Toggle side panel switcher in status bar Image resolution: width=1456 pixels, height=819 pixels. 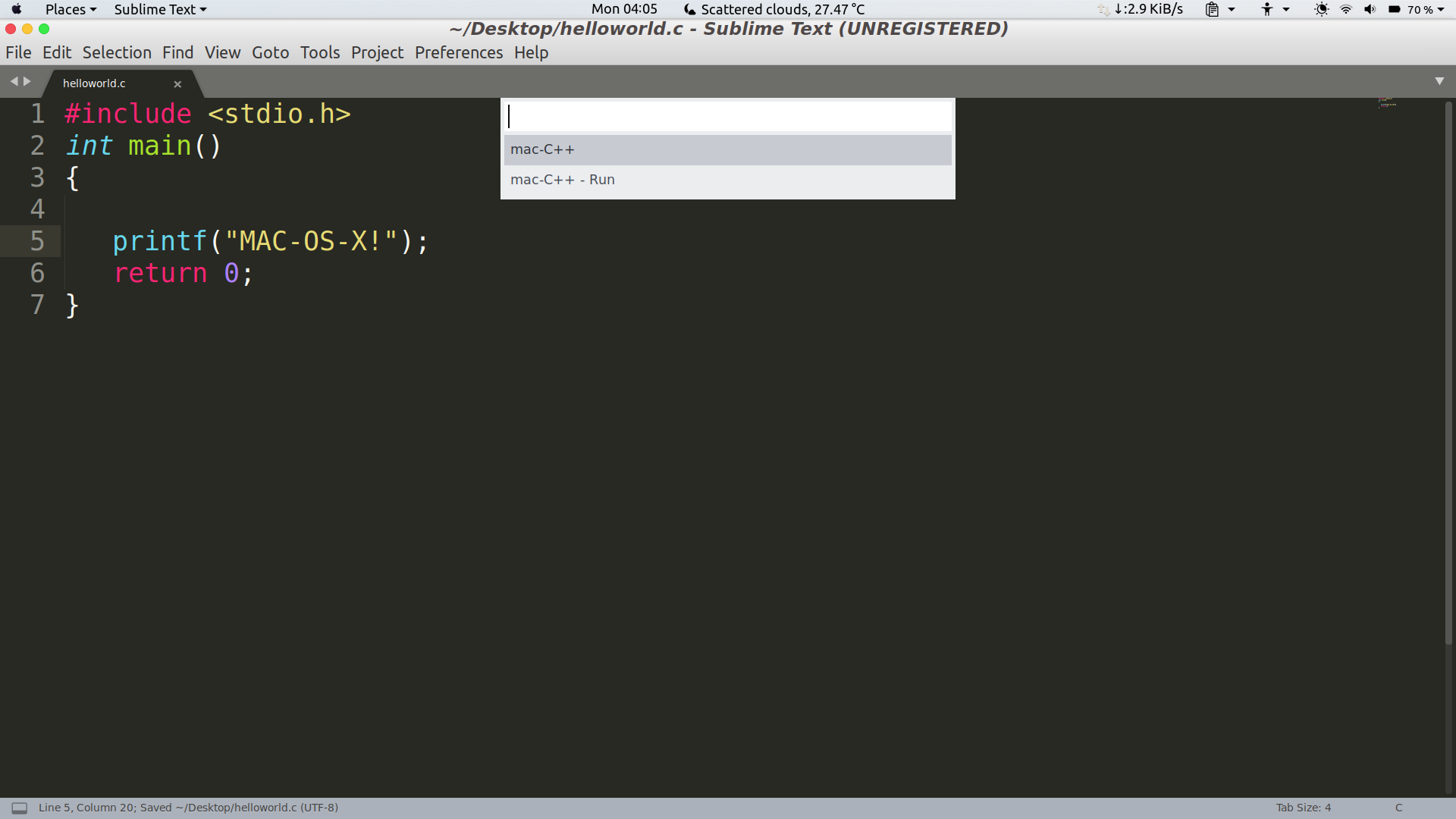[x=20, y=808]
